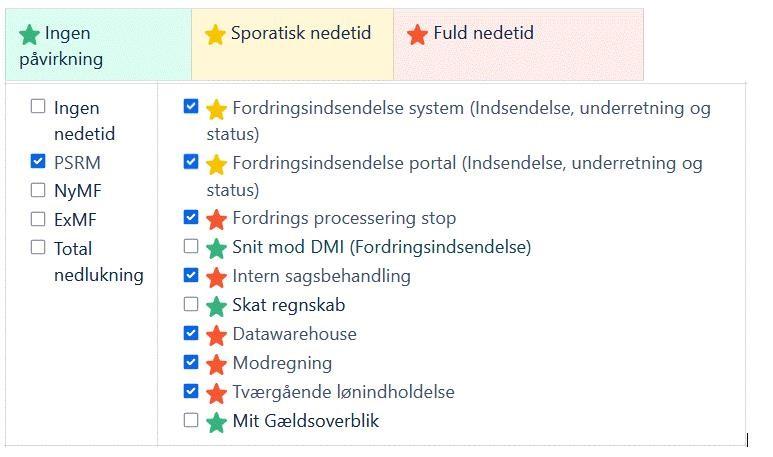Click the yellow star for Fordringsindsendelse system
This screenshot has height=457, width=773.
click(216, 110)
